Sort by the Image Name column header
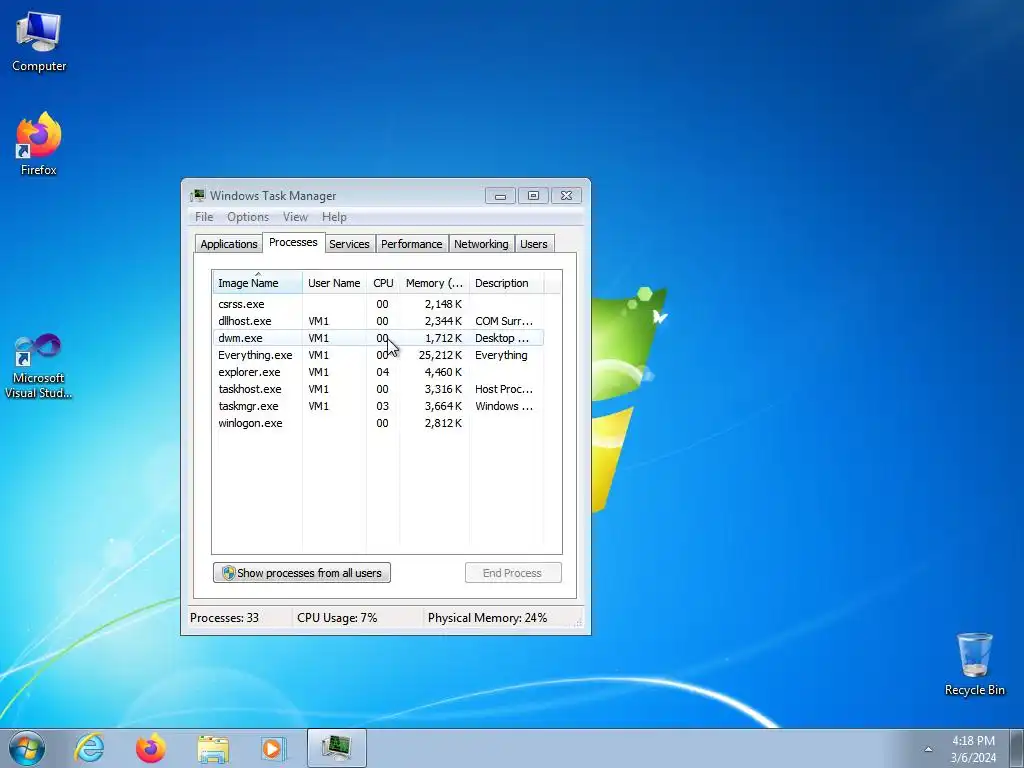The image size is (1024, 768). (x=257, y=283)
